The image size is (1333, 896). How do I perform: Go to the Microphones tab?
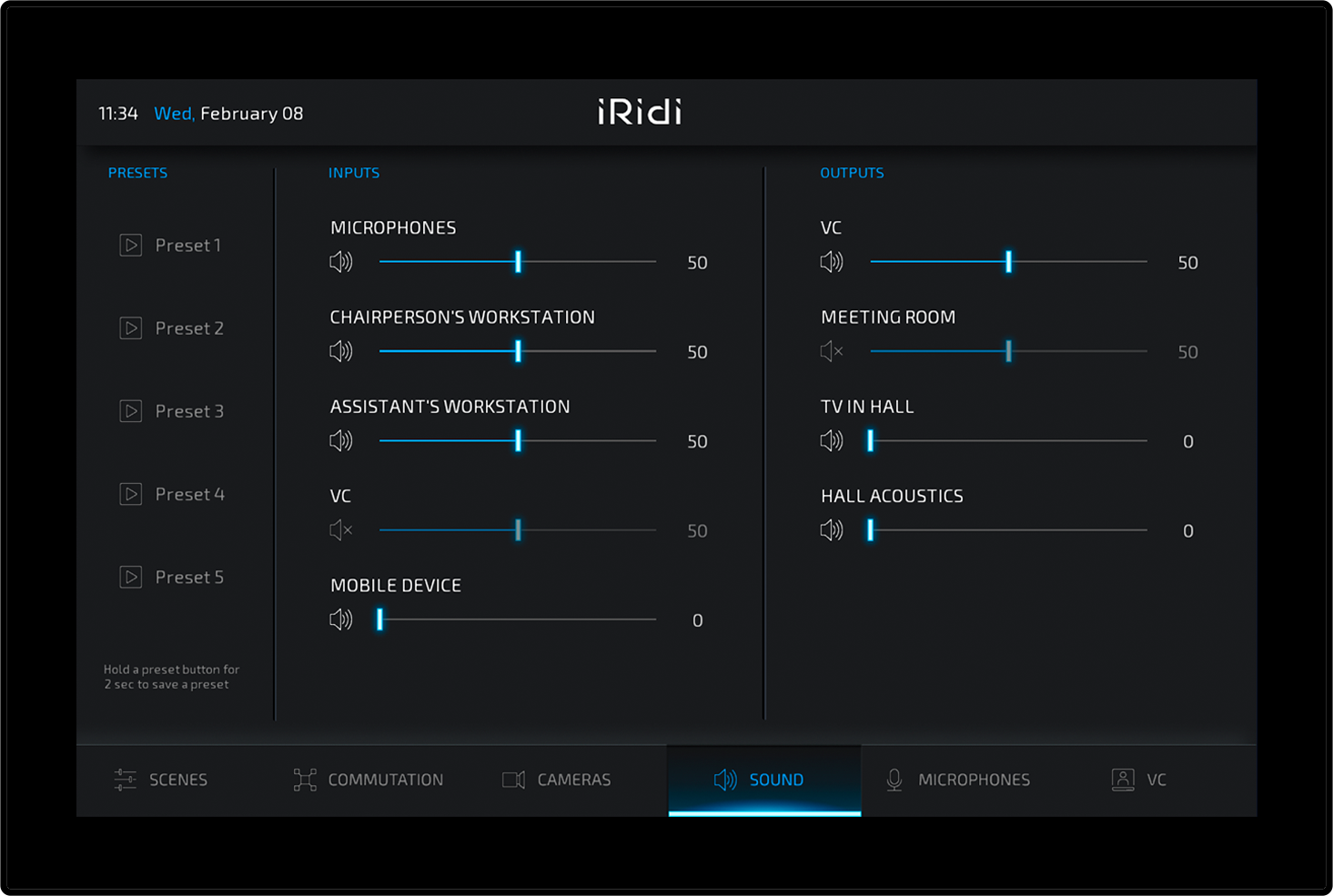957,780
